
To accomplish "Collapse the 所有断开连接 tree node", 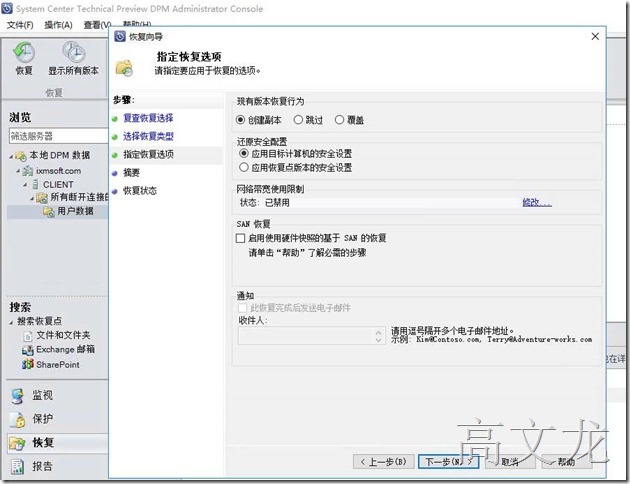I will (32, 198).
